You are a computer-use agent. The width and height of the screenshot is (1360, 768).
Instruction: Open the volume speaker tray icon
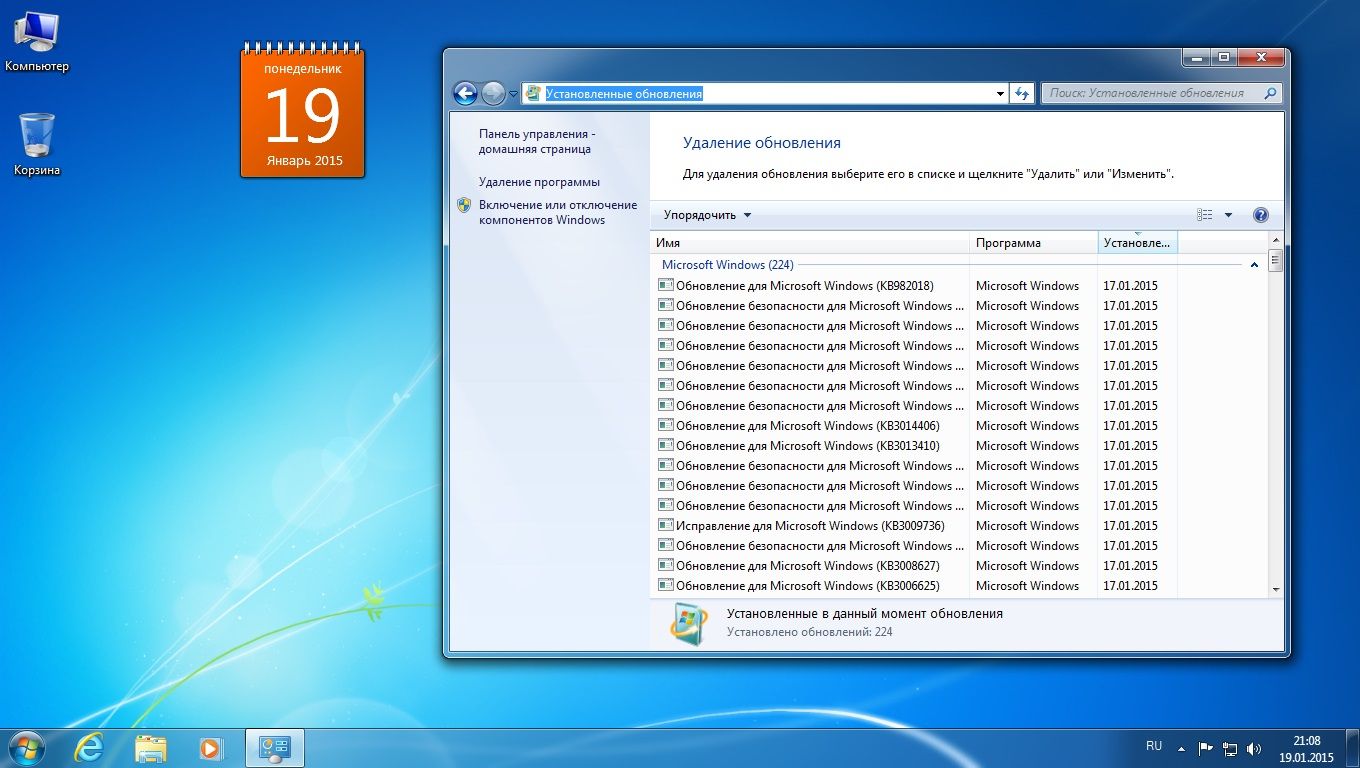click(x=1254, y=748)
